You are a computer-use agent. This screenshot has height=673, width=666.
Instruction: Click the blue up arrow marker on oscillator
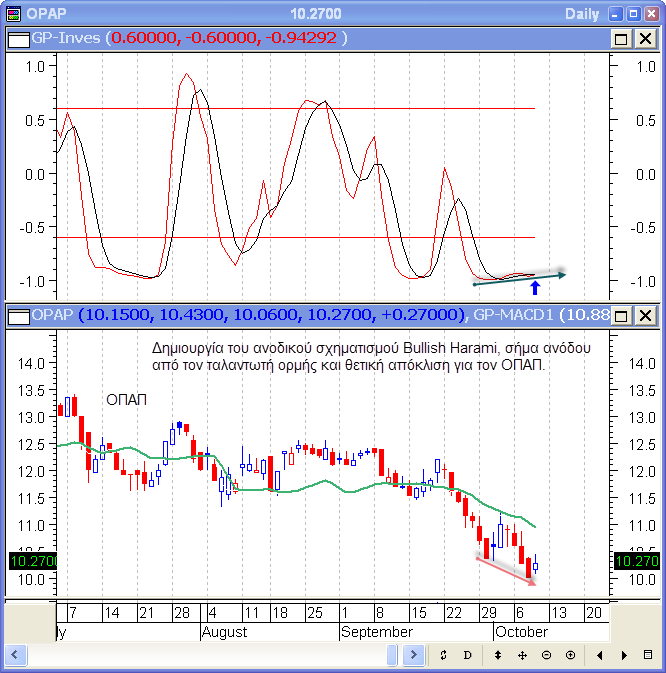pos(535,288)
